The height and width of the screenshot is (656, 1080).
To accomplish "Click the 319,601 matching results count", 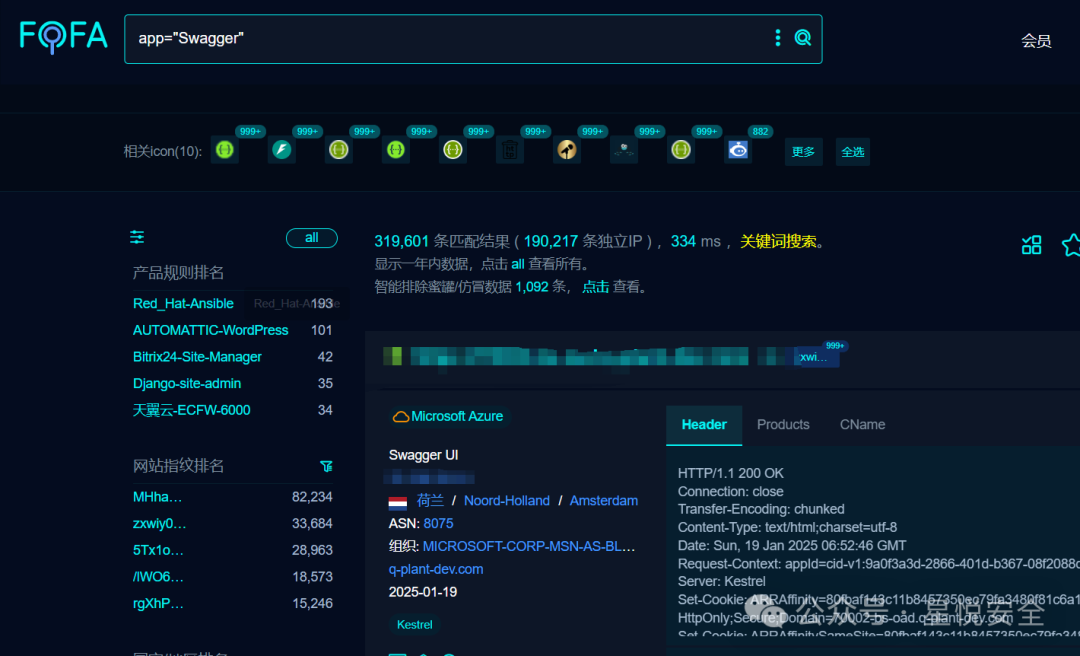I will click(402, 241).
